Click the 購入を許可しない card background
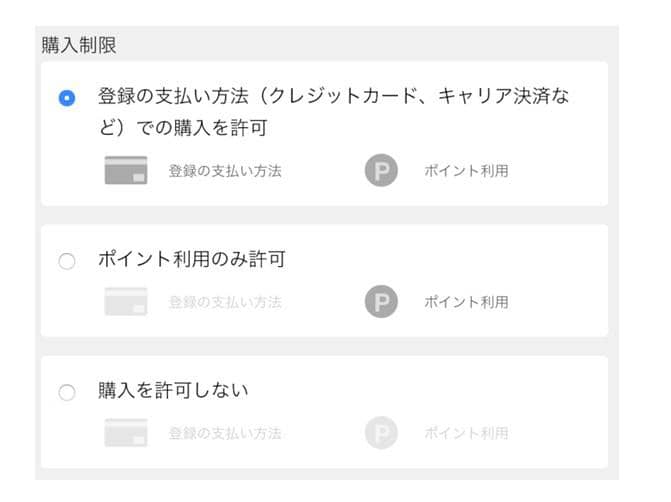Viewport: 671px width, 502px height. 324,412
